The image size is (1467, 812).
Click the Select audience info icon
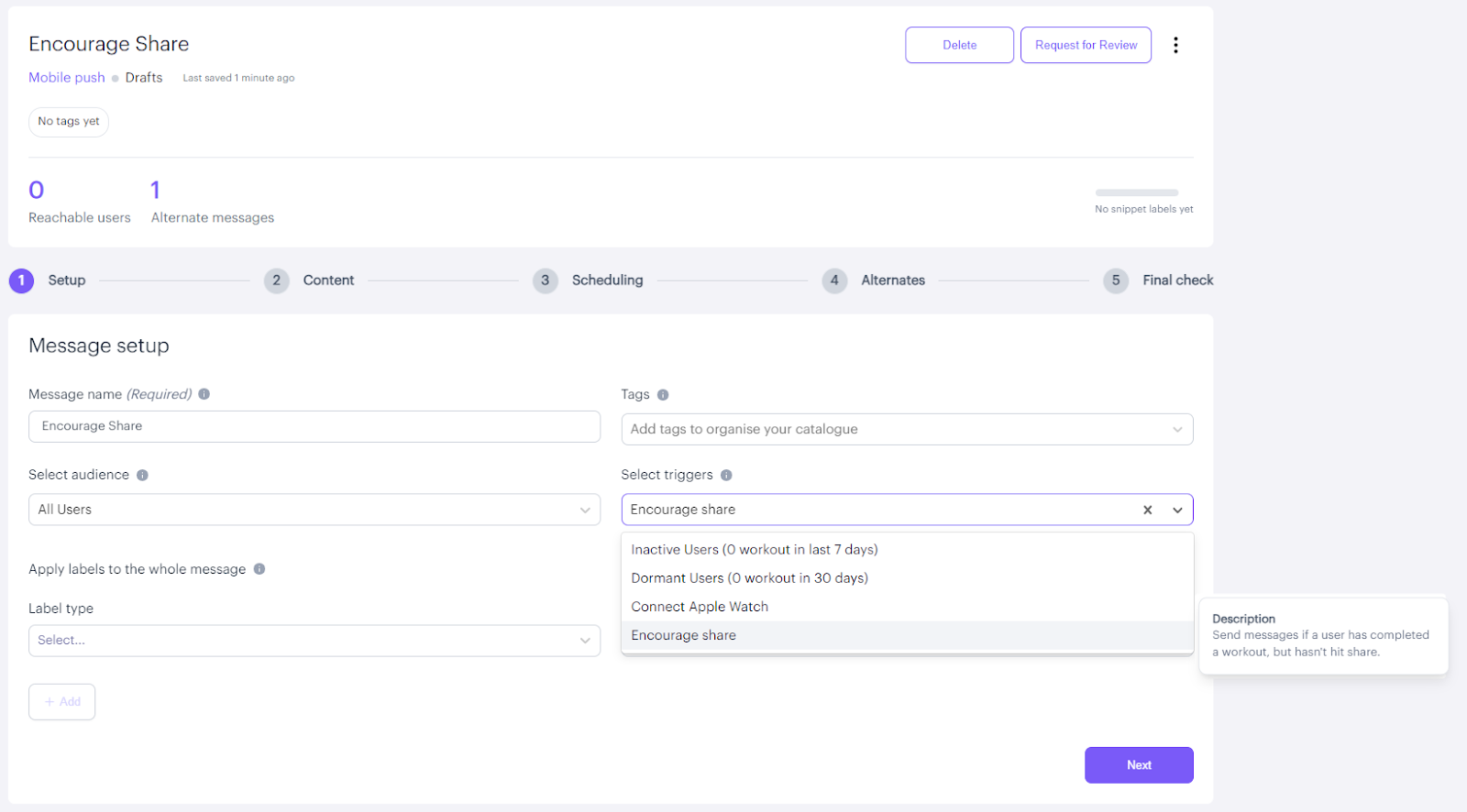tap(142, 475)
